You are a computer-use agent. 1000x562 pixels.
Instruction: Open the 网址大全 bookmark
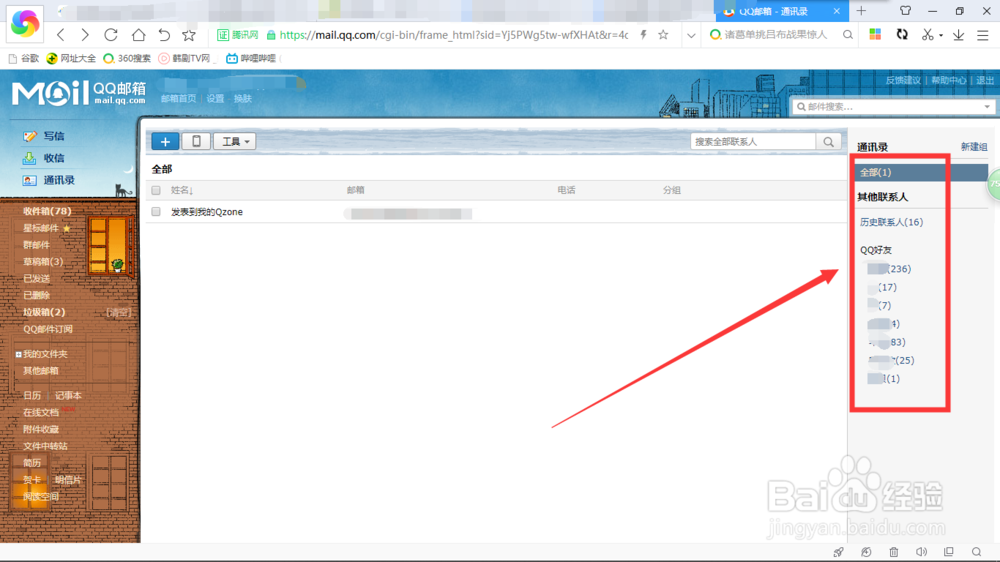click(x=71, y=58)
